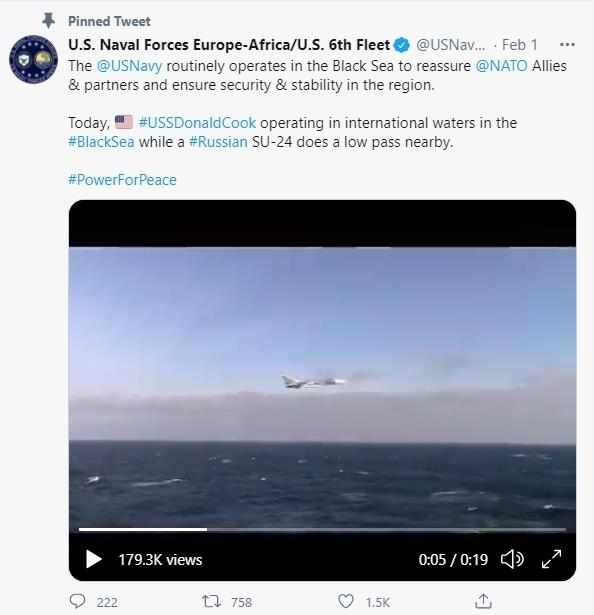Mute the video with the speaker icon
The height and width of the screenshot is (615, 594).
click(x=512, y=559)
